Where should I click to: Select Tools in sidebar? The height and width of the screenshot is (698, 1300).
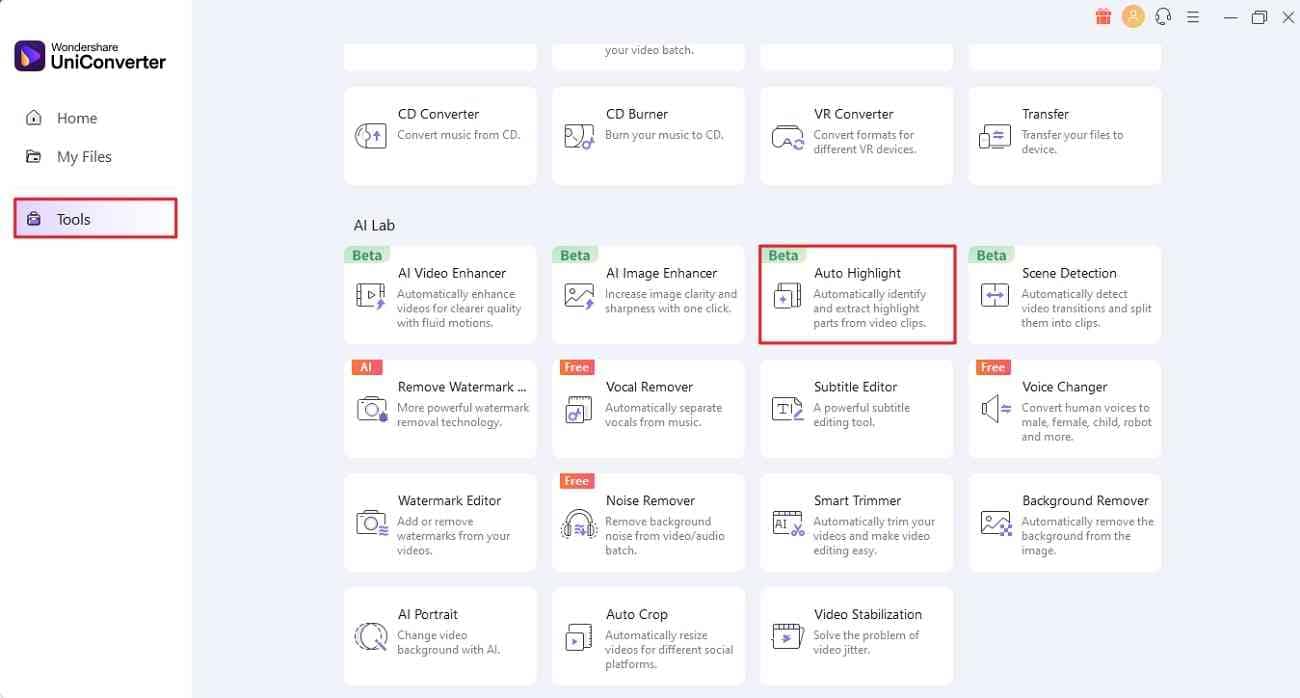coord(95,218)
